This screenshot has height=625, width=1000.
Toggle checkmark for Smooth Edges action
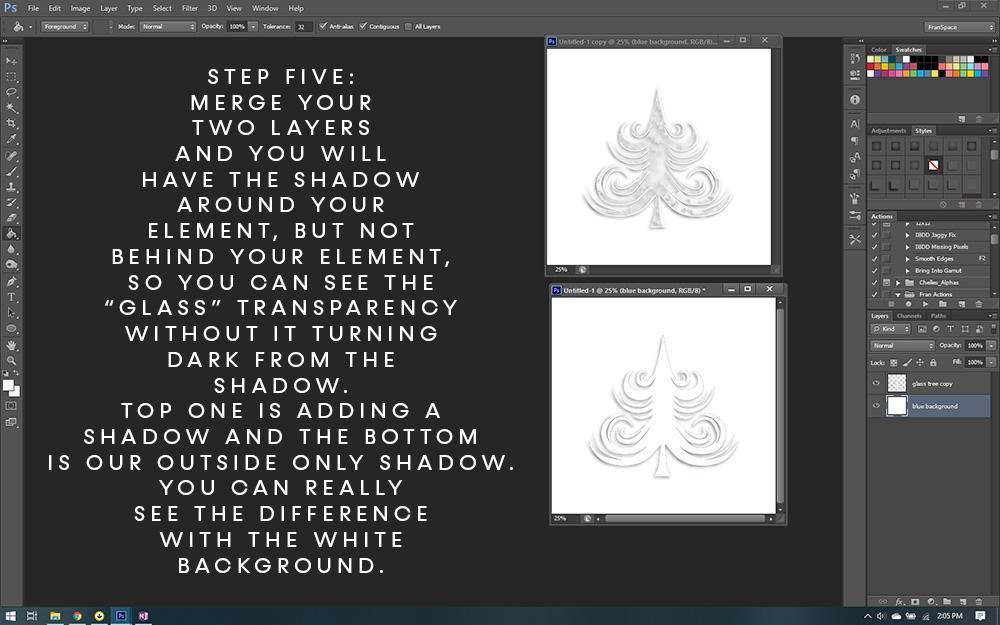coord(874,259)
